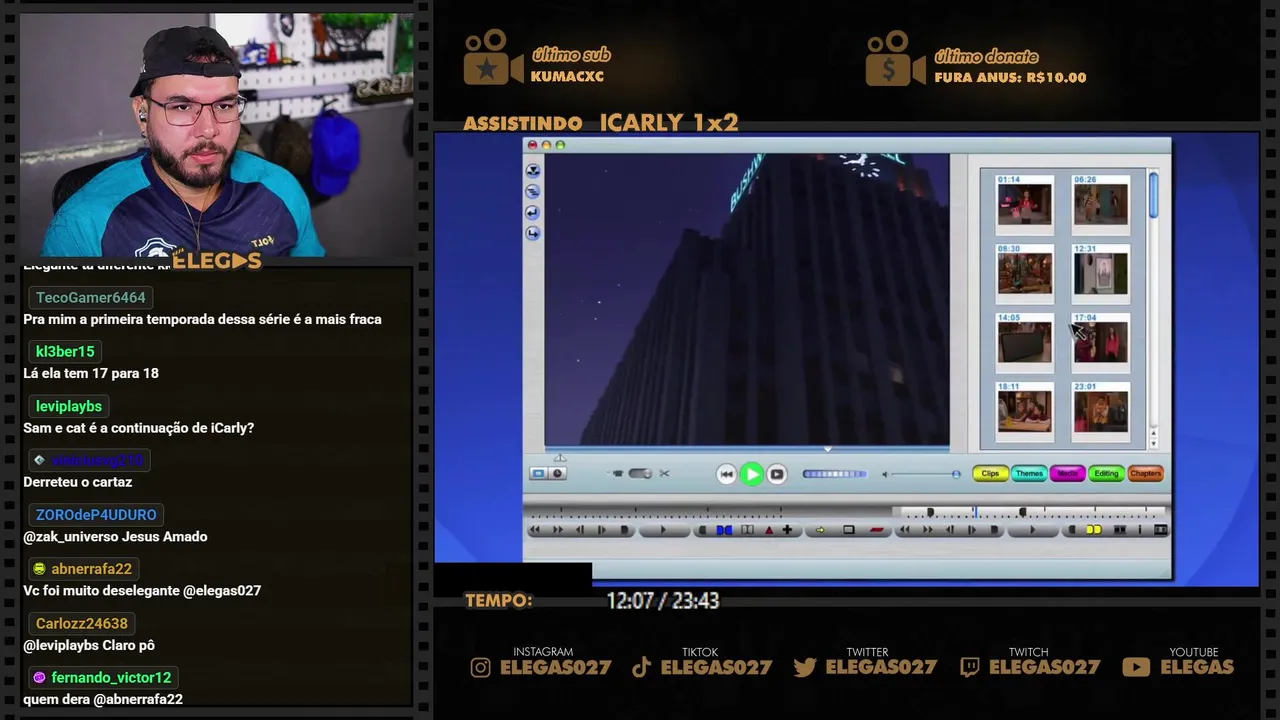Click the yellow arrow icon

tap(820, 530)
